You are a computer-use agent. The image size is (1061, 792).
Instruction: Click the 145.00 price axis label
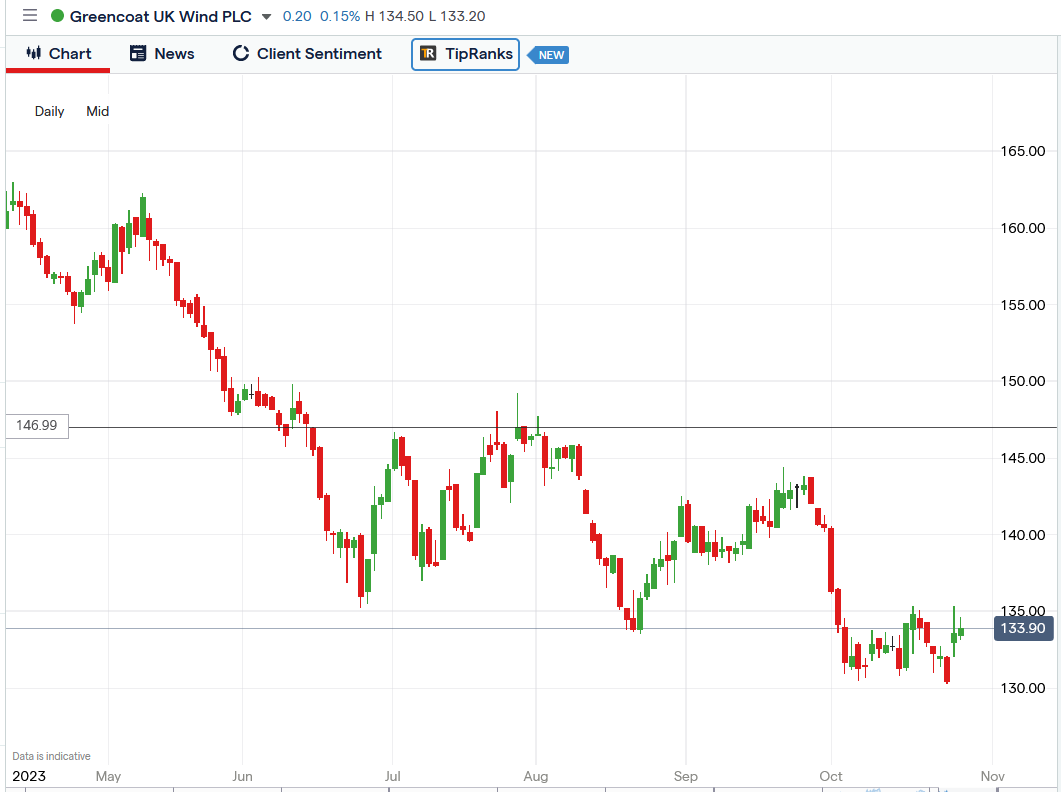click(x=1023, y=458)
